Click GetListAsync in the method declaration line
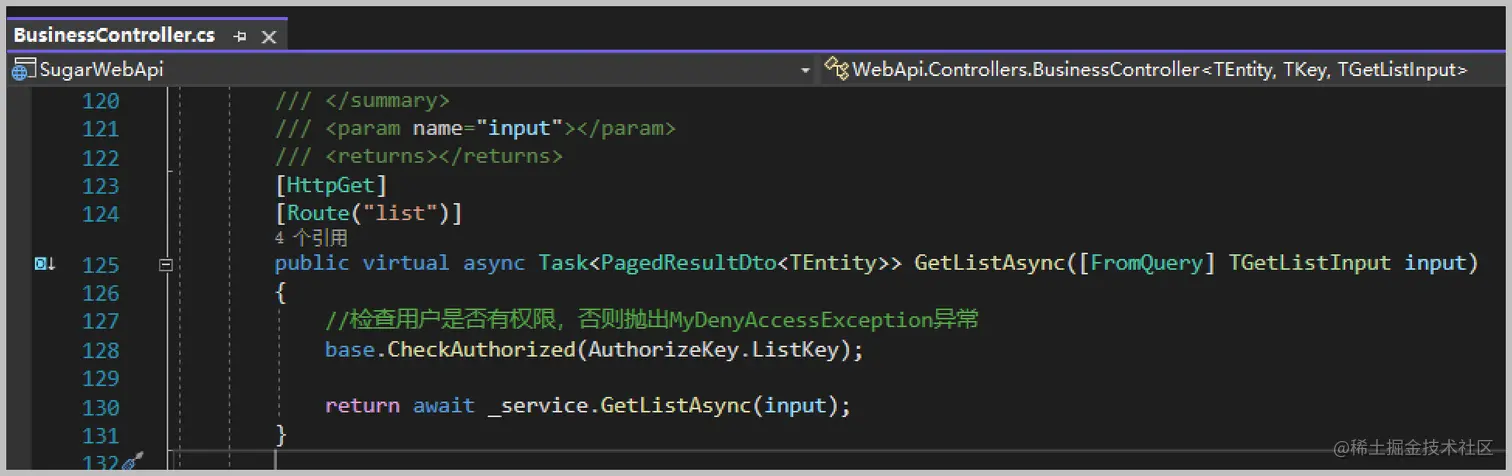1512x476 pixels. pyautogui.click(x=989, y=263)
